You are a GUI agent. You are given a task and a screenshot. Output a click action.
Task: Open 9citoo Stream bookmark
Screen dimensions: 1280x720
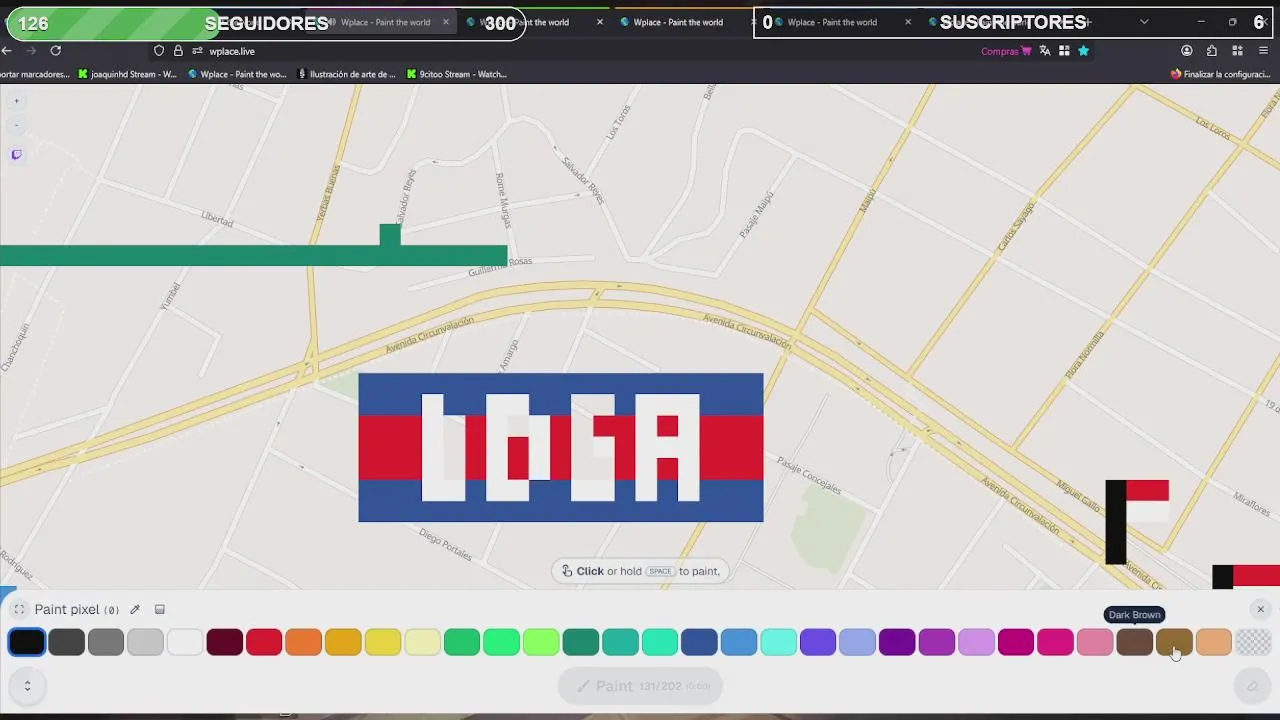pyautogui.click(x=456, y=74)
